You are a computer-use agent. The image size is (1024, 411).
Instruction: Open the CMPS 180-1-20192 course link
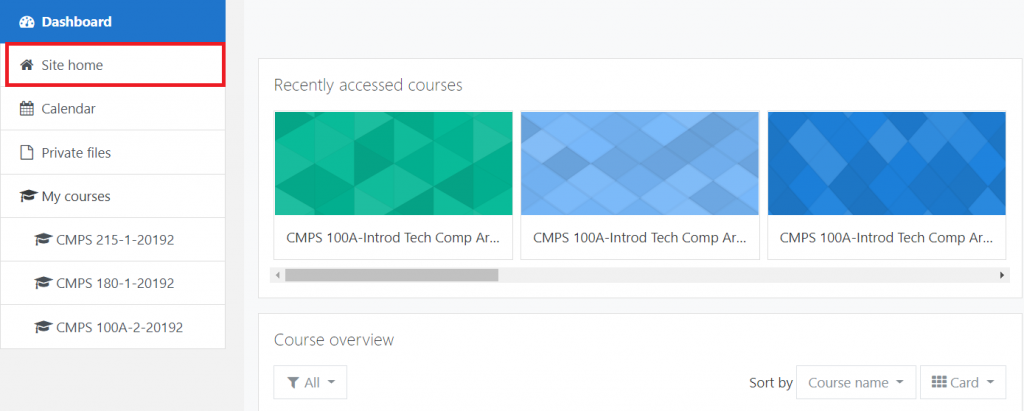[x=115, y=284]
